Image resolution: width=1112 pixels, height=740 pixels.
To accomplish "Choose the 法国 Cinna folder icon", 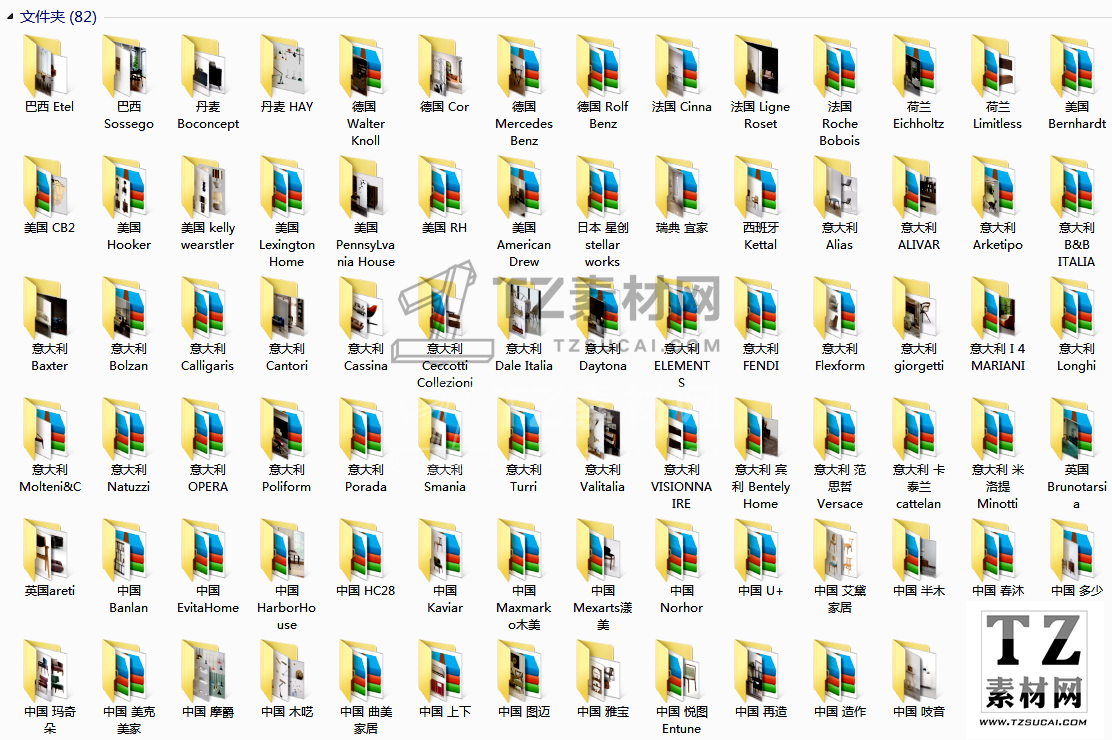I will (x=679, y=66).
